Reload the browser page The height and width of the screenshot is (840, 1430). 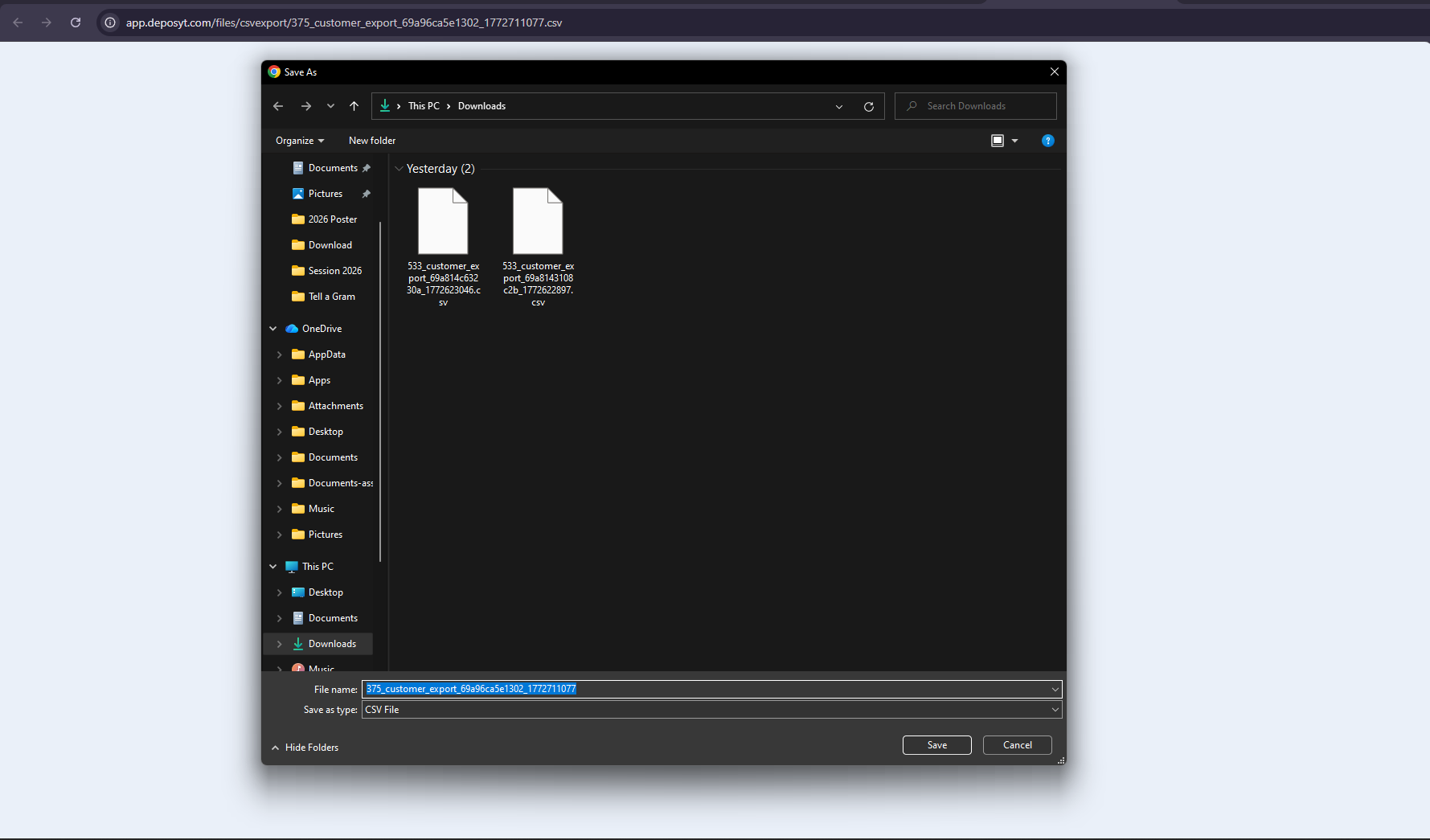click(x=76, y=23)
